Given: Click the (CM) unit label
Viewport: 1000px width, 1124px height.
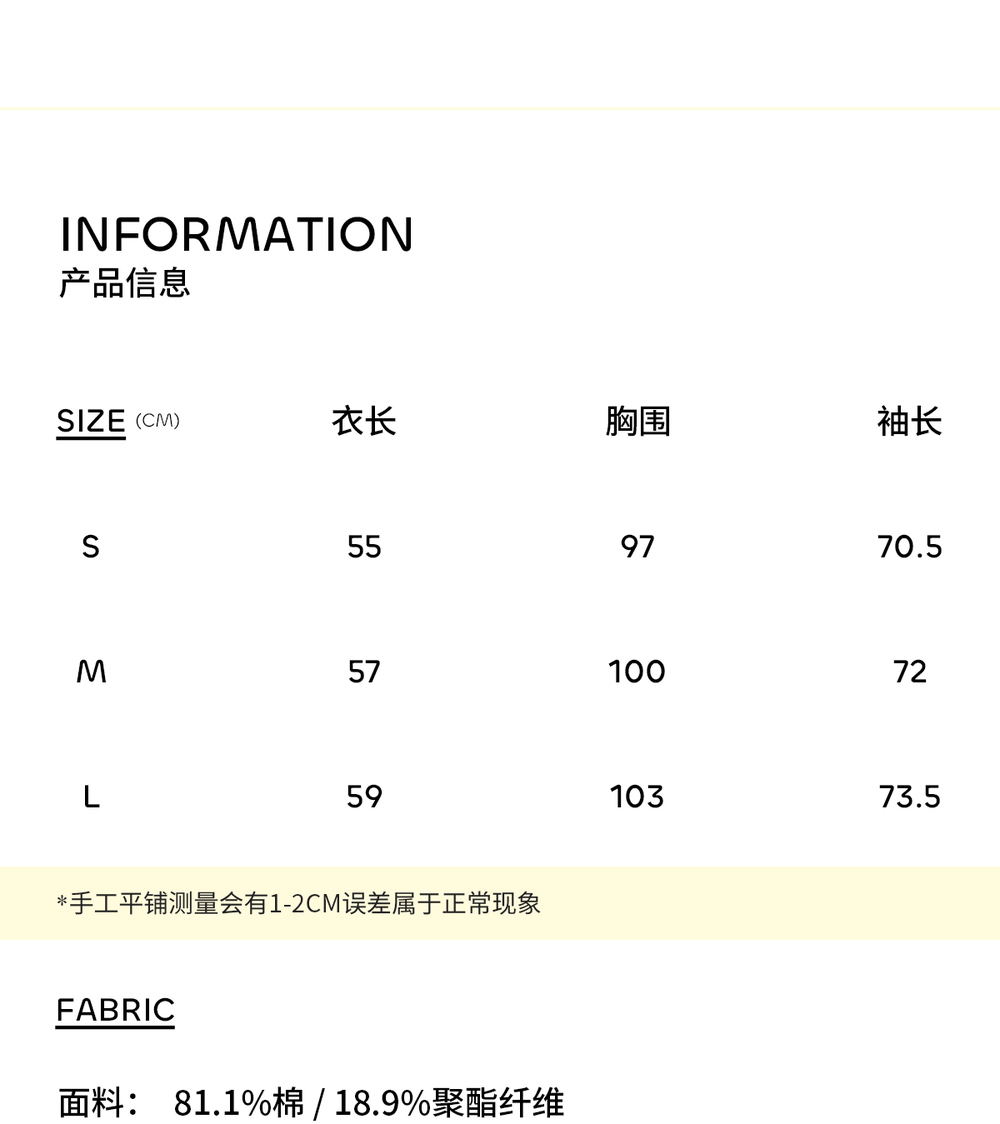Looking at the screenshot, I should click(157, 420).
